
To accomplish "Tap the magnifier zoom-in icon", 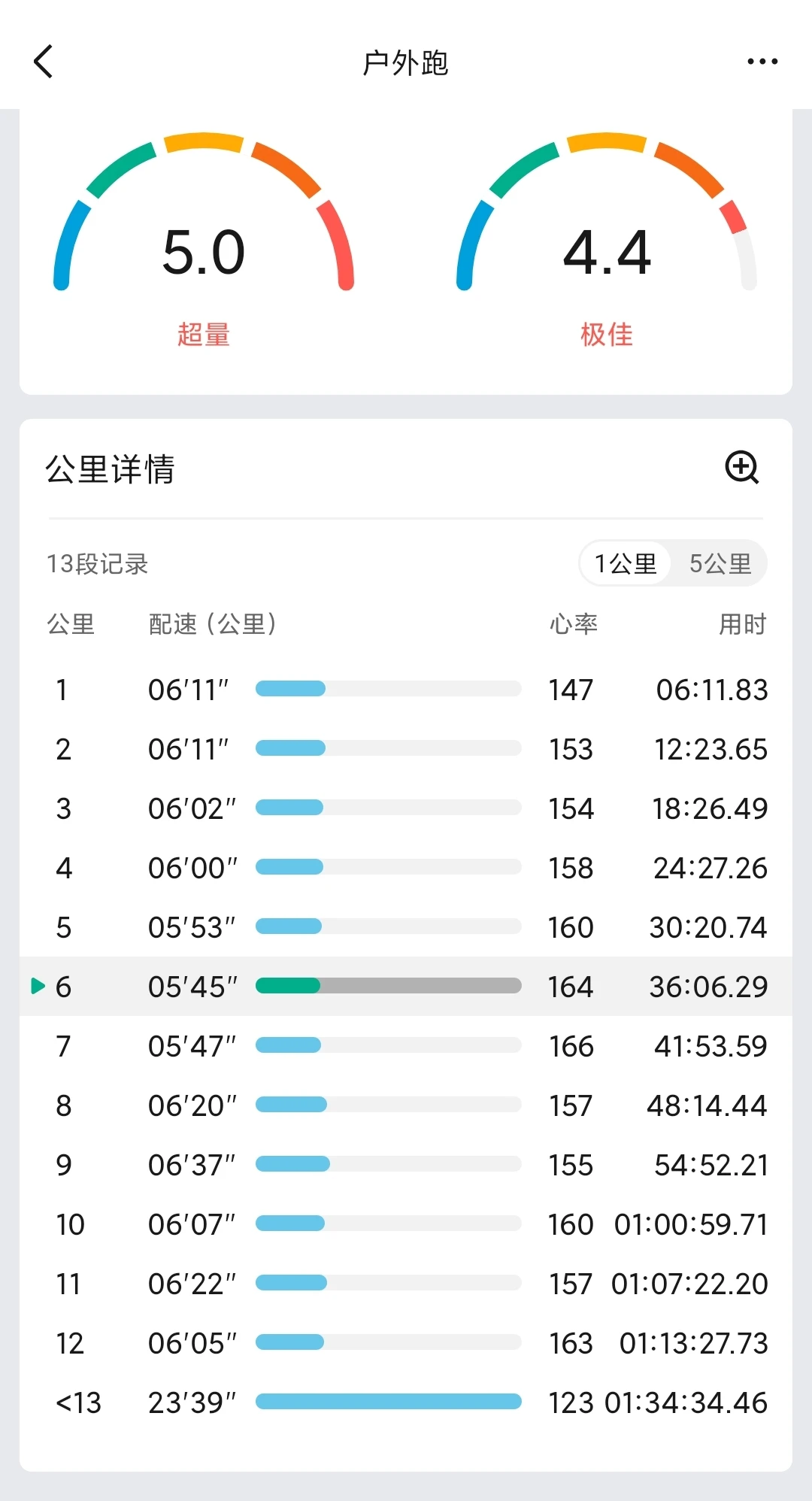I will [x=741, y=468].
